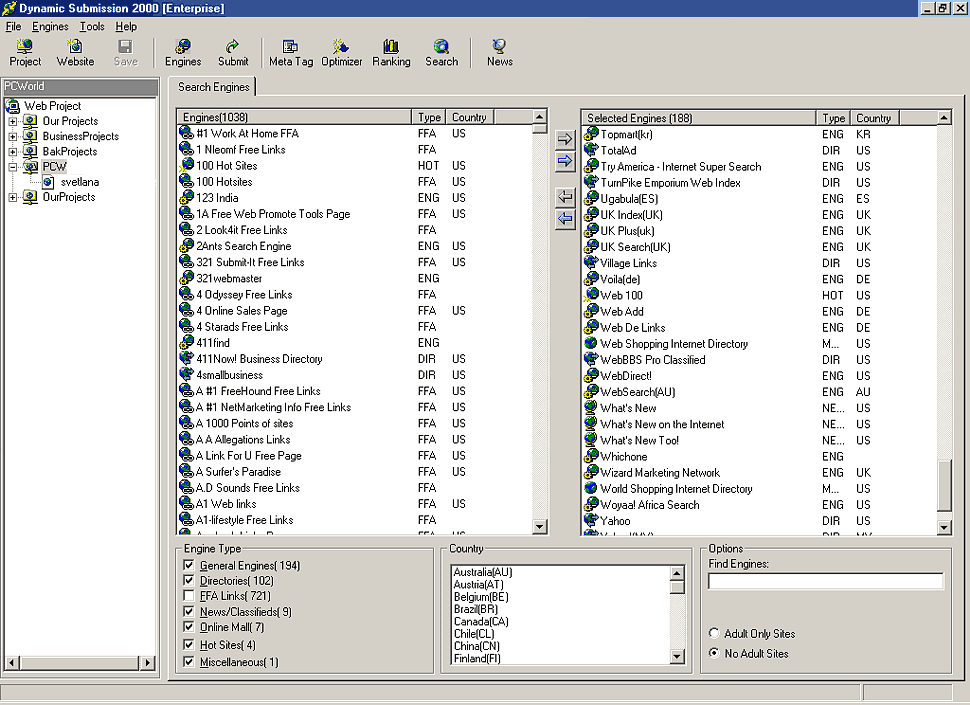Image resolution: width=970 pixels, height=705 pixels.
Task: Open the Website toolbar icon
Action: [75, 53]
